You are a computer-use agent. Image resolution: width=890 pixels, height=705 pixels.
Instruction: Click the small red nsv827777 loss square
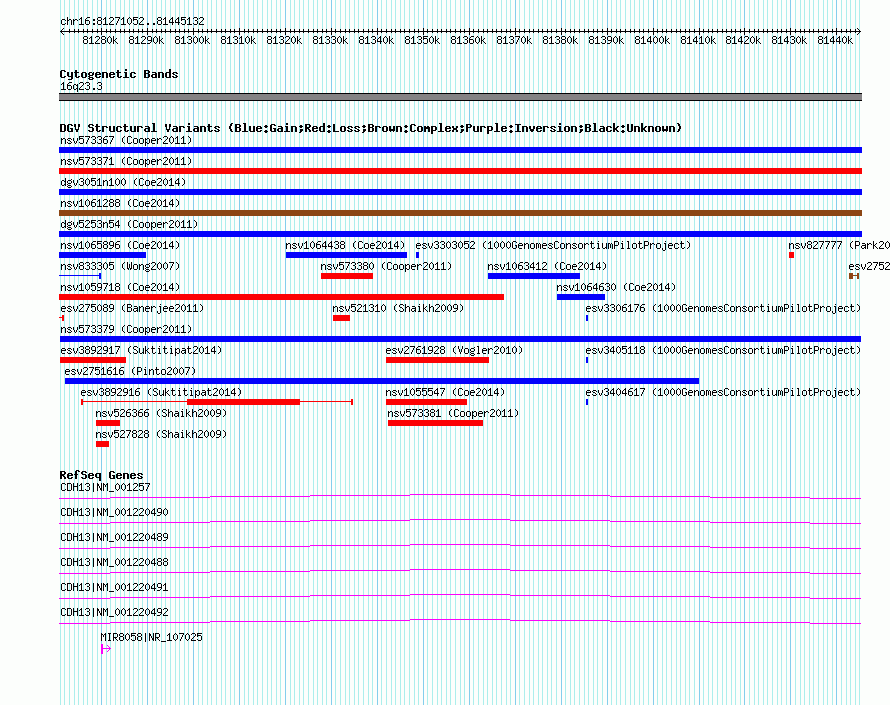pyautogui.click(x=791, y=255)
